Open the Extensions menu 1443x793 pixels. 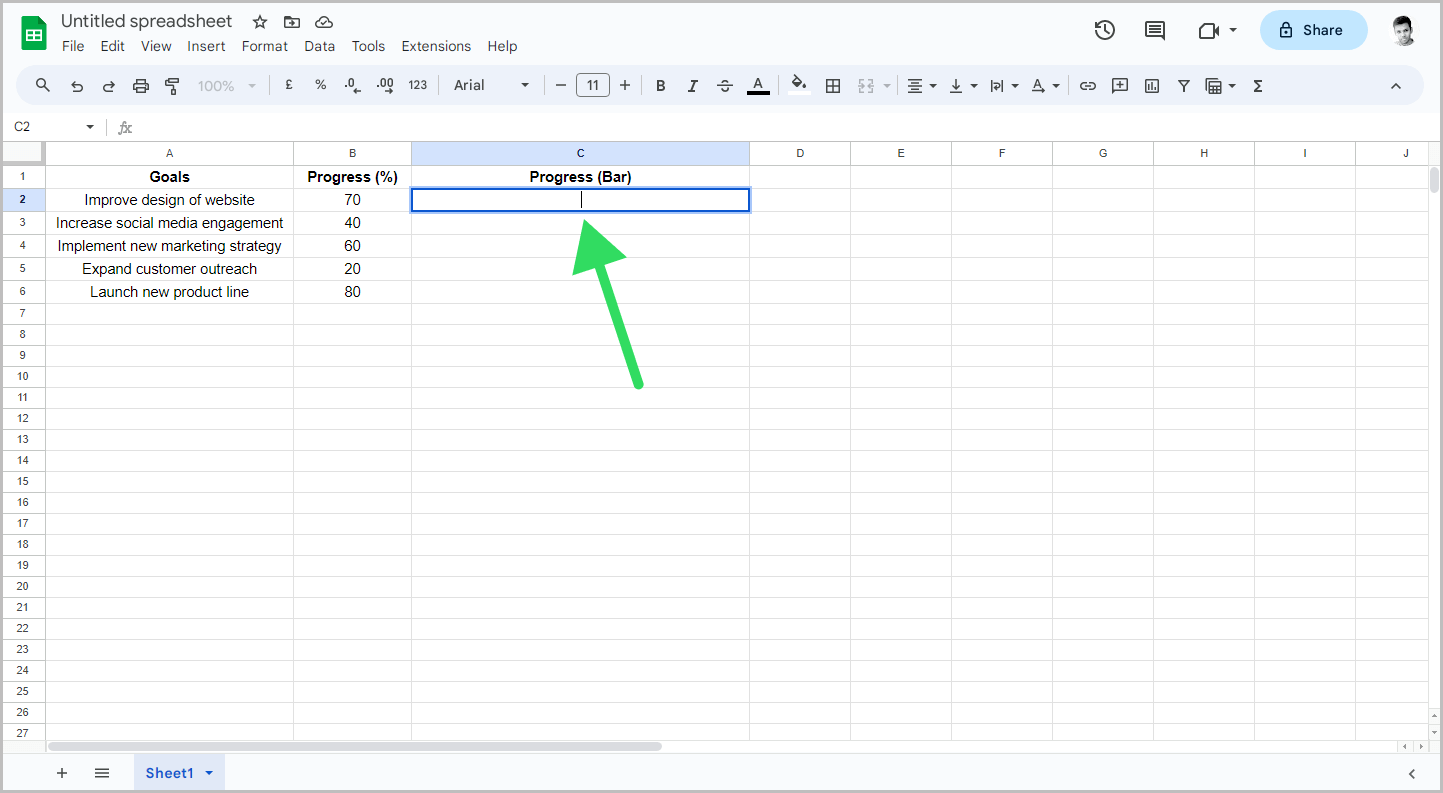click(436, 46)
